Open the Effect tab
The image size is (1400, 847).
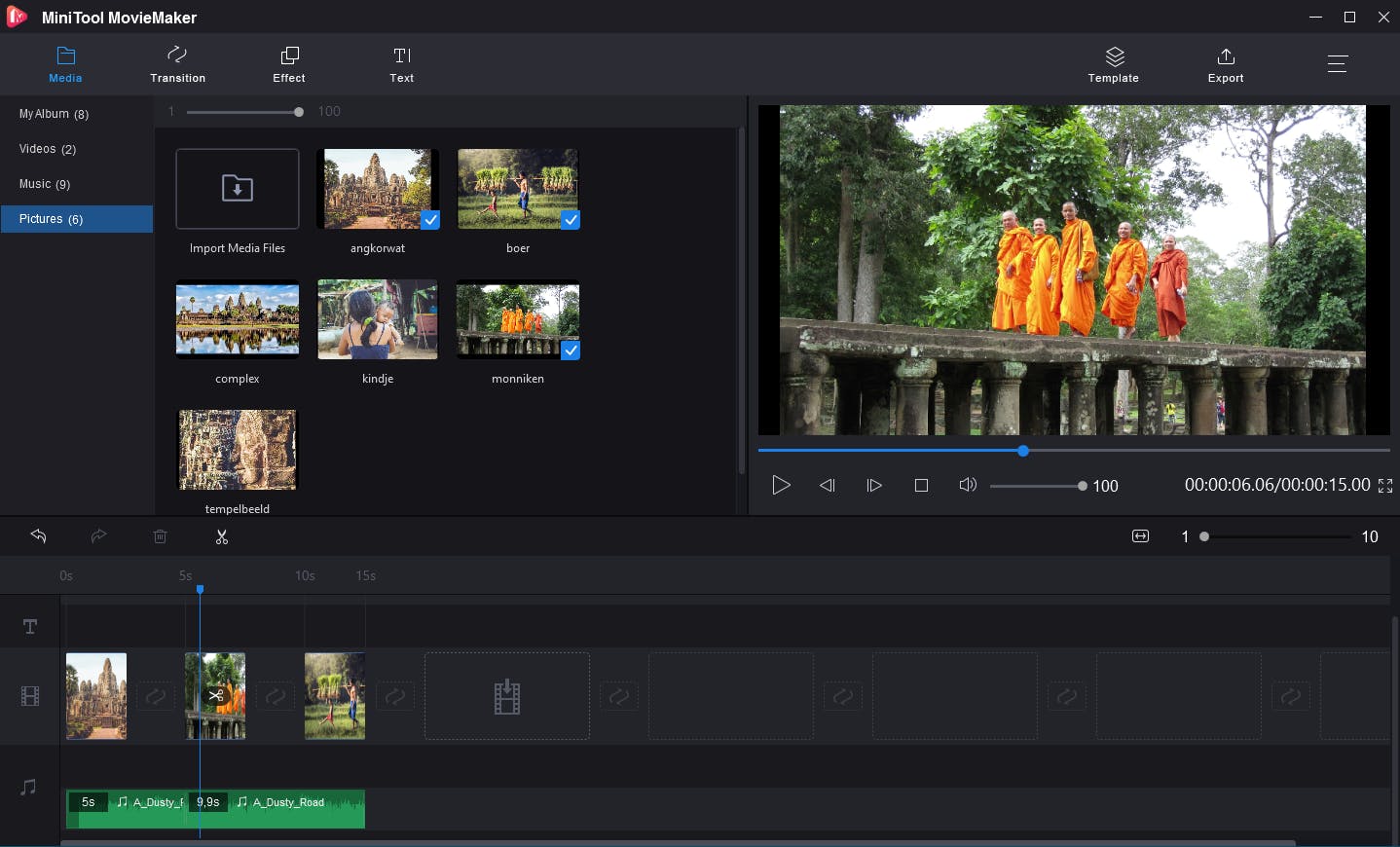point(289,64)
